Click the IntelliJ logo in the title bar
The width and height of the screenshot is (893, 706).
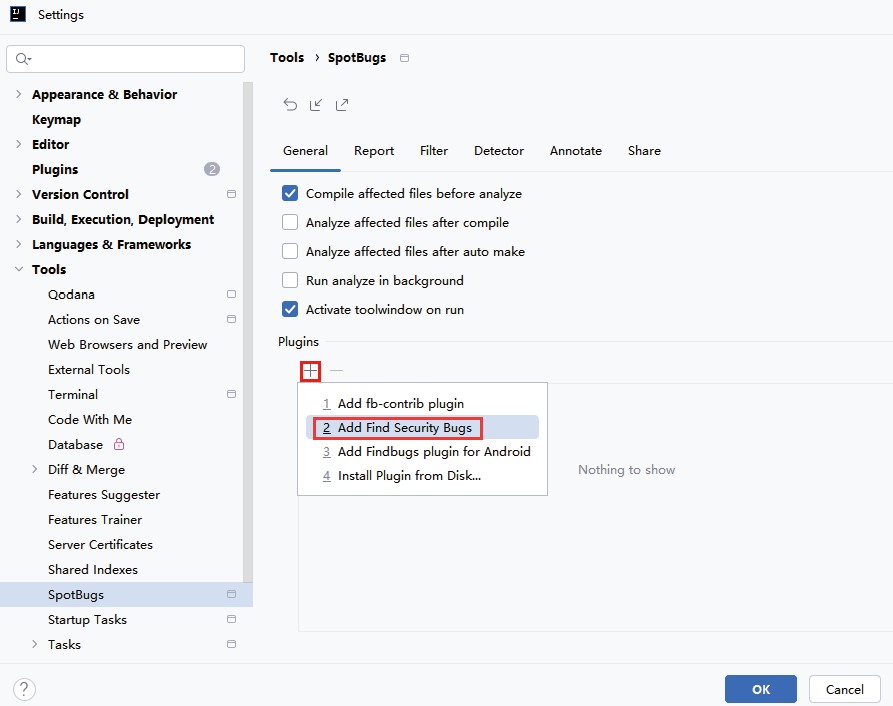18,14
